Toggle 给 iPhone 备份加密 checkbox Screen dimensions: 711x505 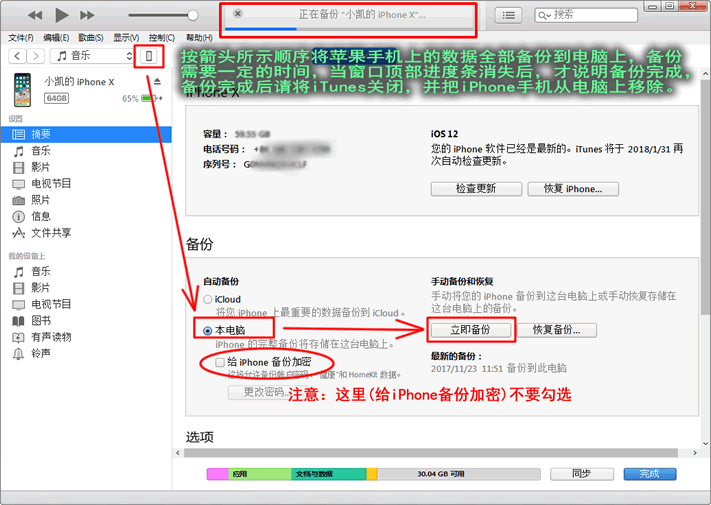(x=220, y=362)
